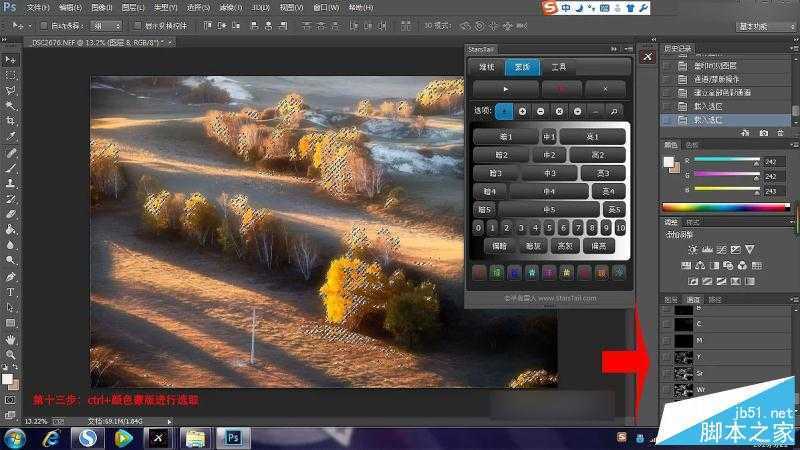This screenshot has width=800, height=450.
Task: Select the Eyedropper tool
Action: (10, 136)
